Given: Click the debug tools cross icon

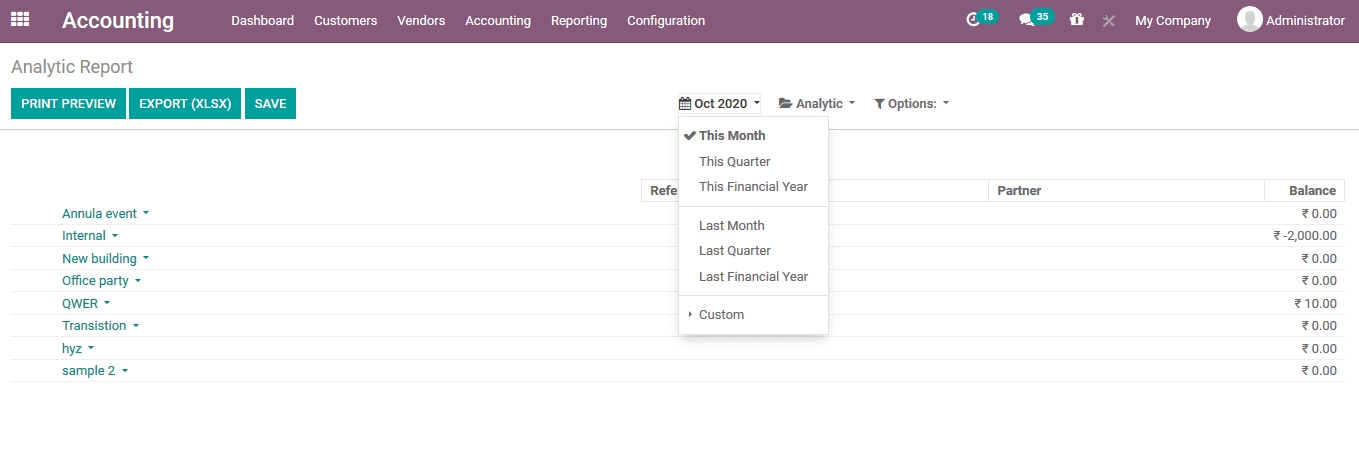Looking at the screenshot, I should [1108, 21].
